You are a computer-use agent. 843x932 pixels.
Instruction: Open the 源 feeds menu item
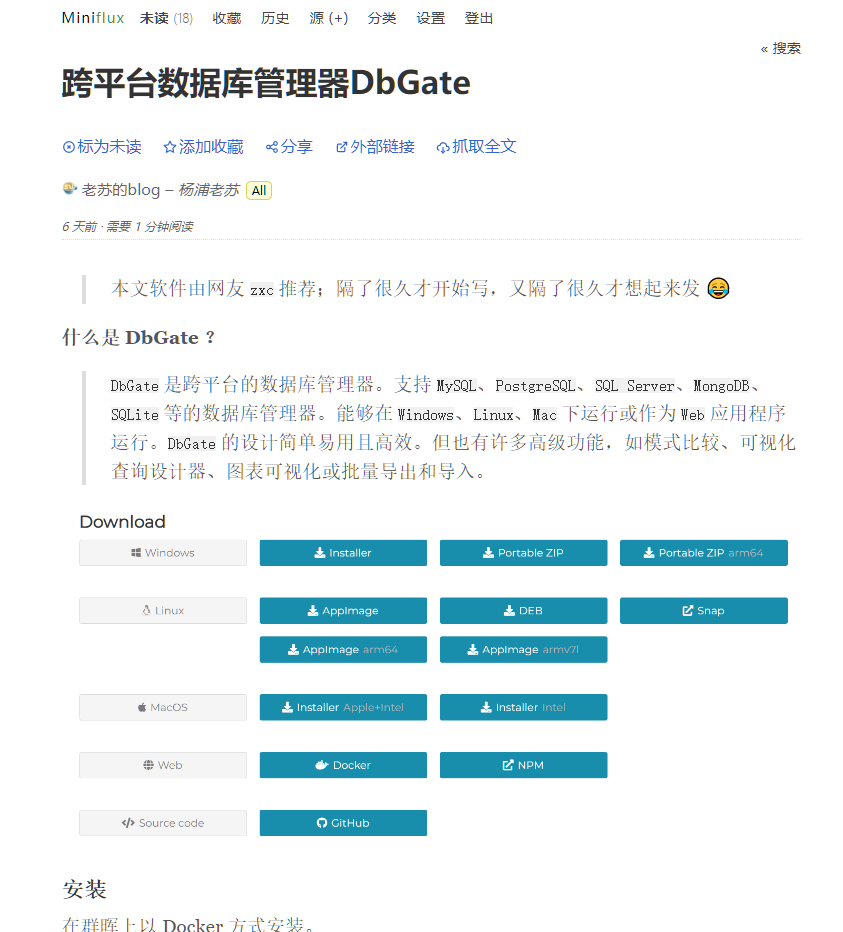coord(316,18)
